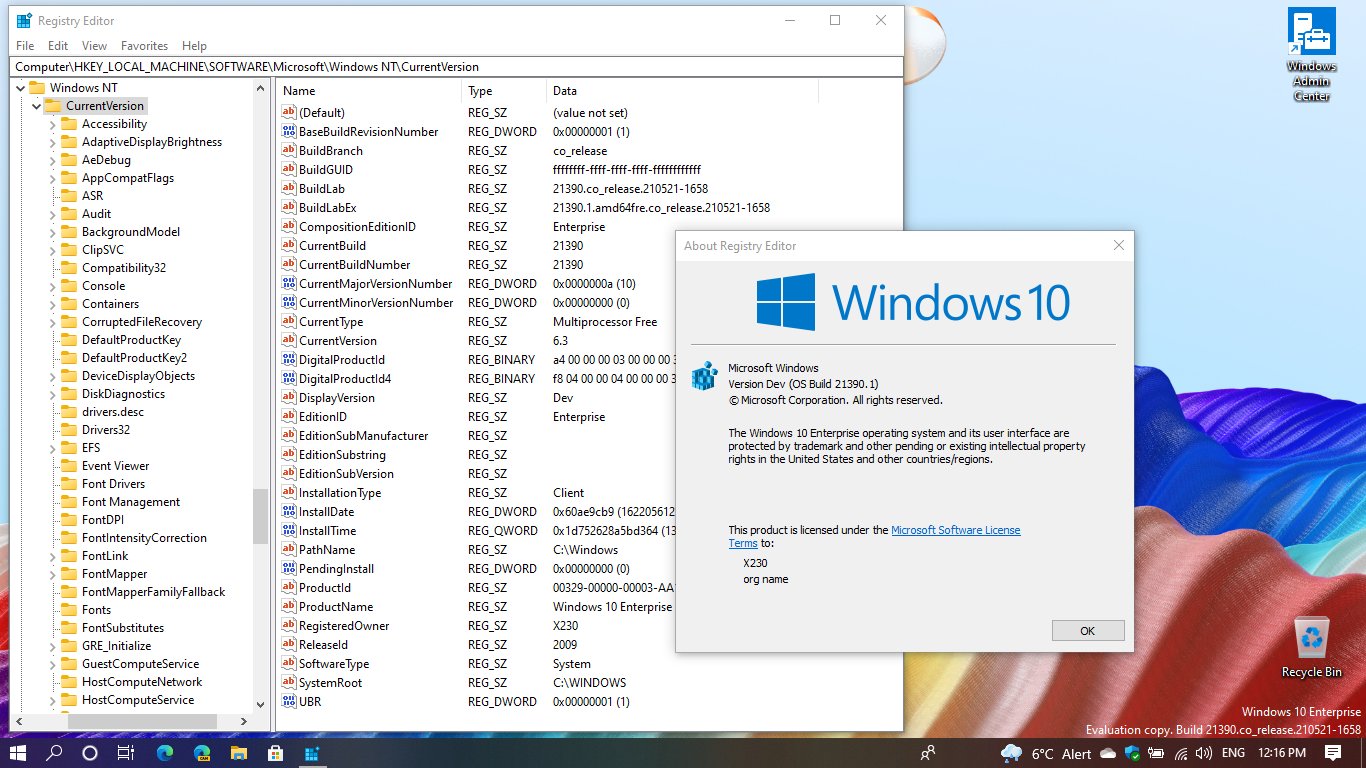Open the File menu
Screen dimensions: 1366x768
tap(25, 46)
